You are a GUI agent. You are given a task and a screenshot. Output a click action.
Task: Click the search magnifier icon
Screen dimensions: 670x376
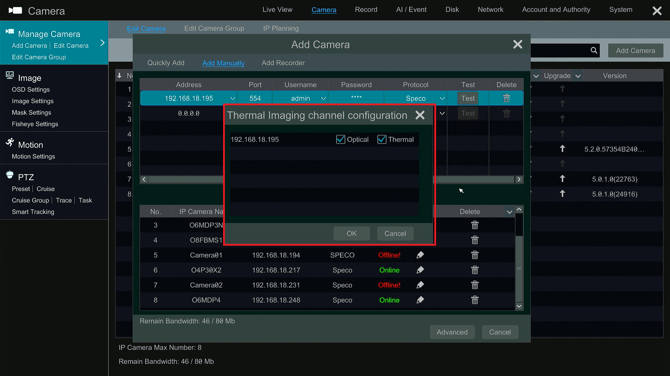point(594,50)
